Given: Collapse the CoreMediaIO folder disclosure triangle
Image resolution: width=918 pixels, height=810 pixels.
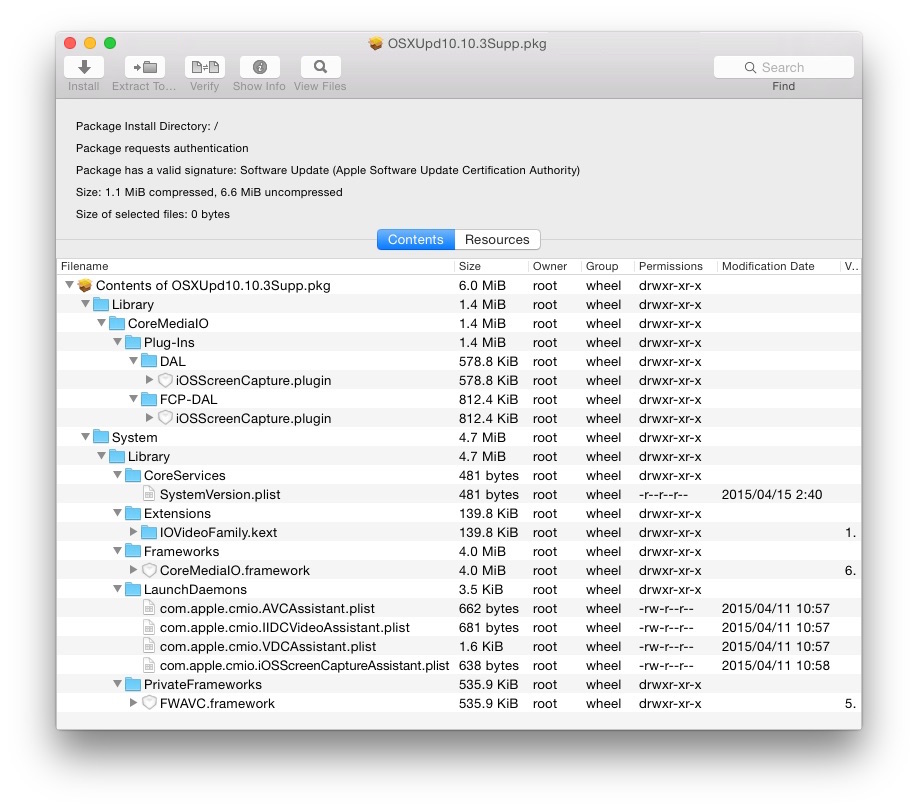Looking at the screenshot, I should click(101, 323).
